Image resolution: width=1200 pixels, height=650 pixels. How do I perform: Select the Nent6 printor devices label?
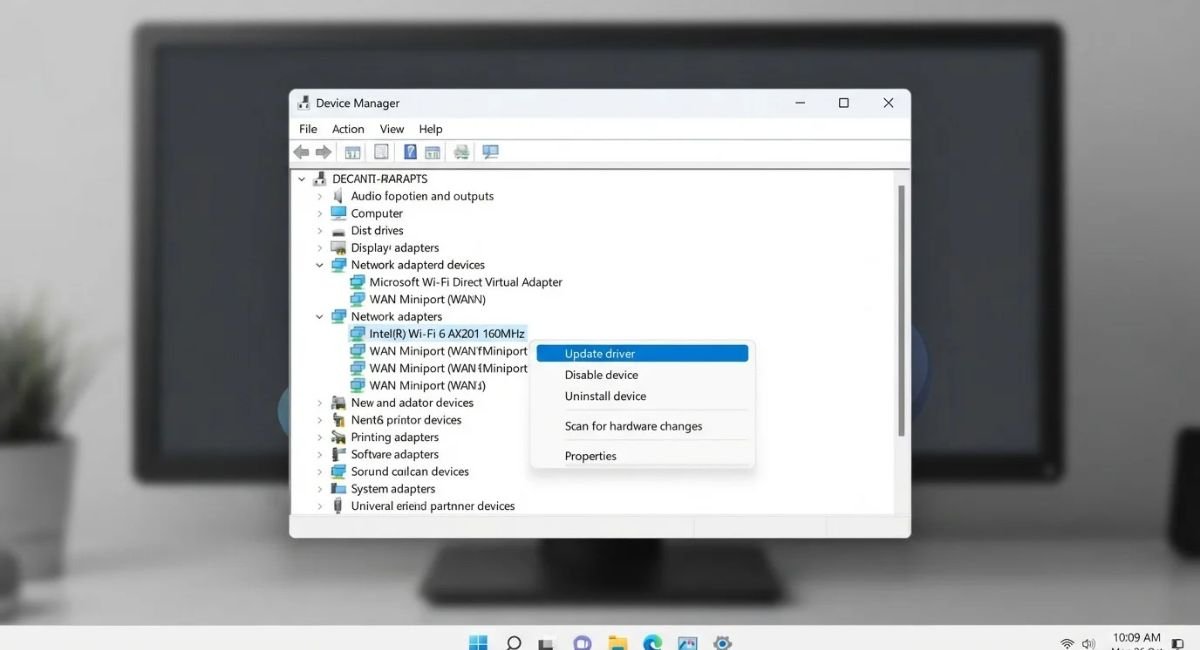406,420
